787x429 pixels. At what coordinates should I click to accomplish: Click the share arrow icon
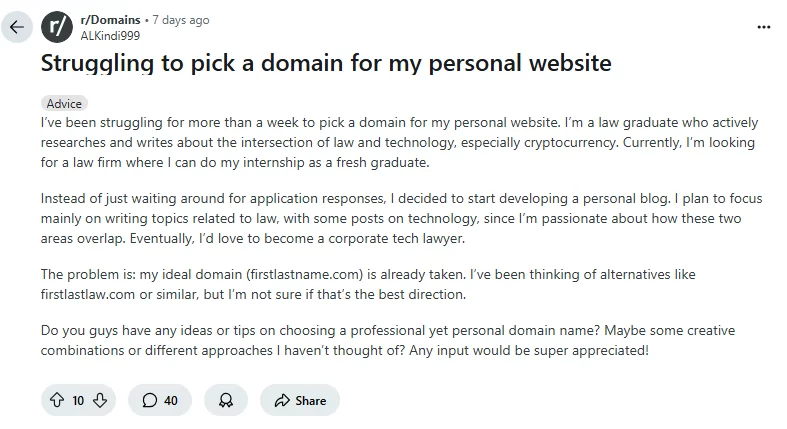(x=281, y=400)
